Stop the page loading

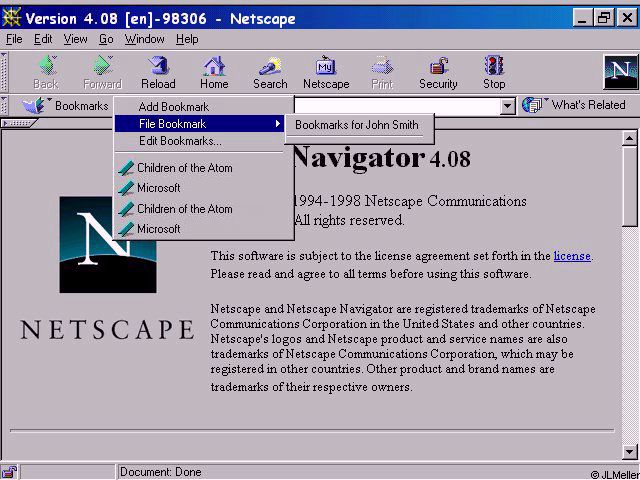click(x=494, y=72)
